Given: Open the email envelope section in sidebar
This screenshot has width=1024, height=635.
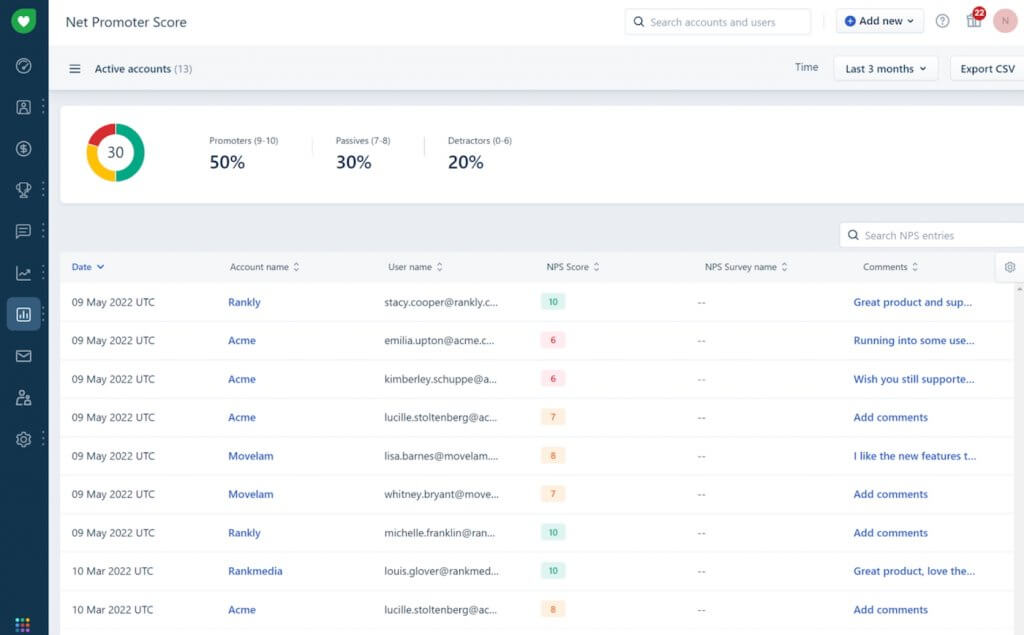Looking at the screenshot, I should coord(23,355).
